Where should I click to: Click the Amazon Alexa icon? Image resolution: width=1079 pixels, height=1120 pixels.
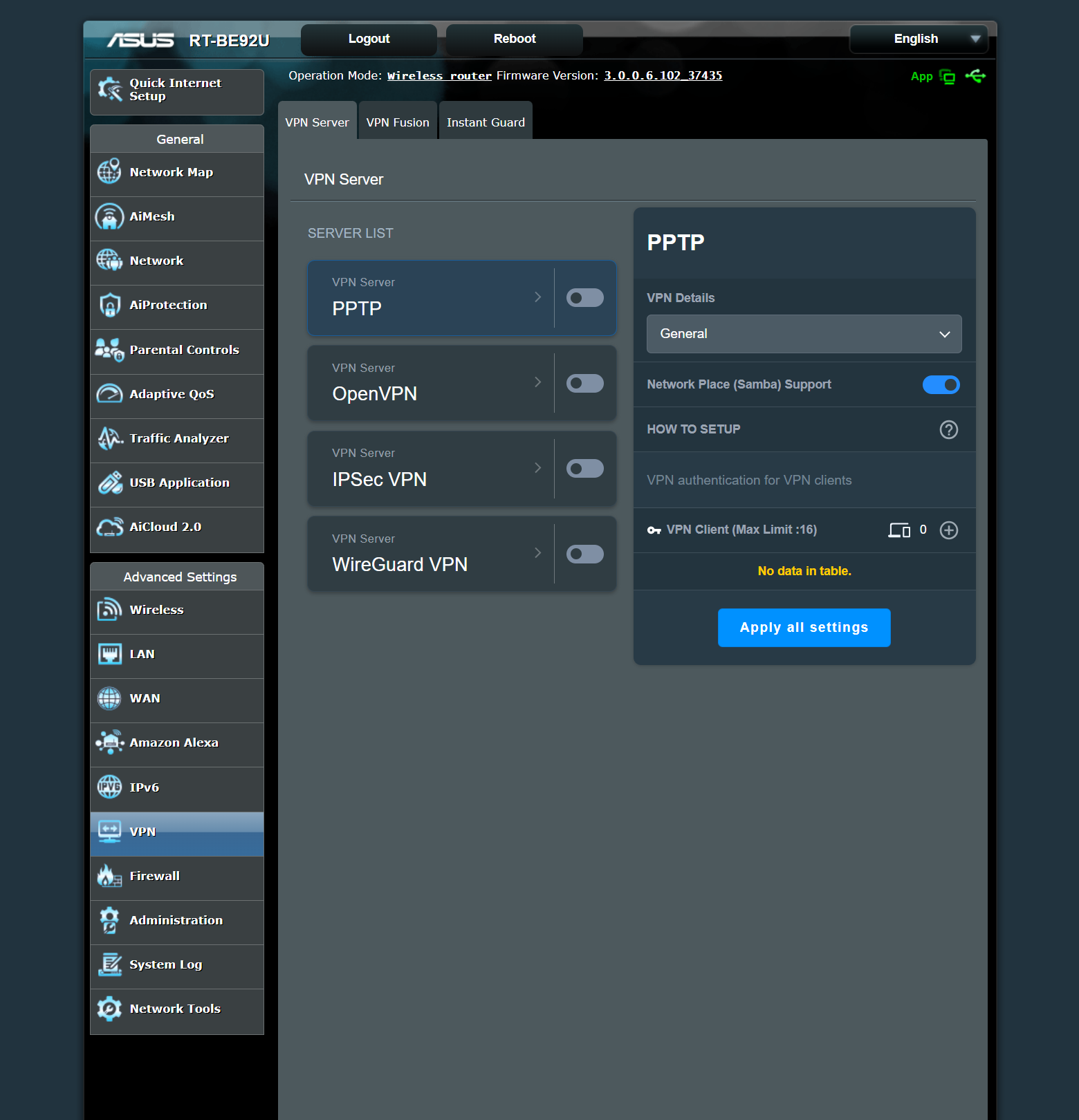click(x=109, y=743)
